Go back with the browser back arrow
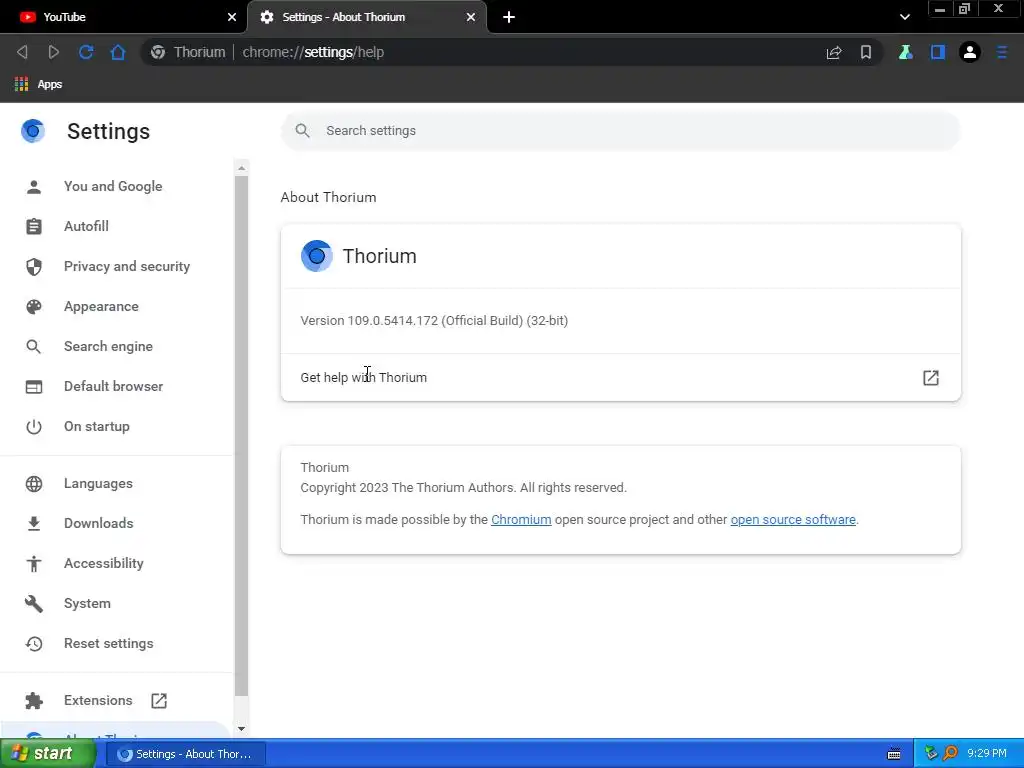Viewport: 1024px width, 768px height. tap(22, 52)
